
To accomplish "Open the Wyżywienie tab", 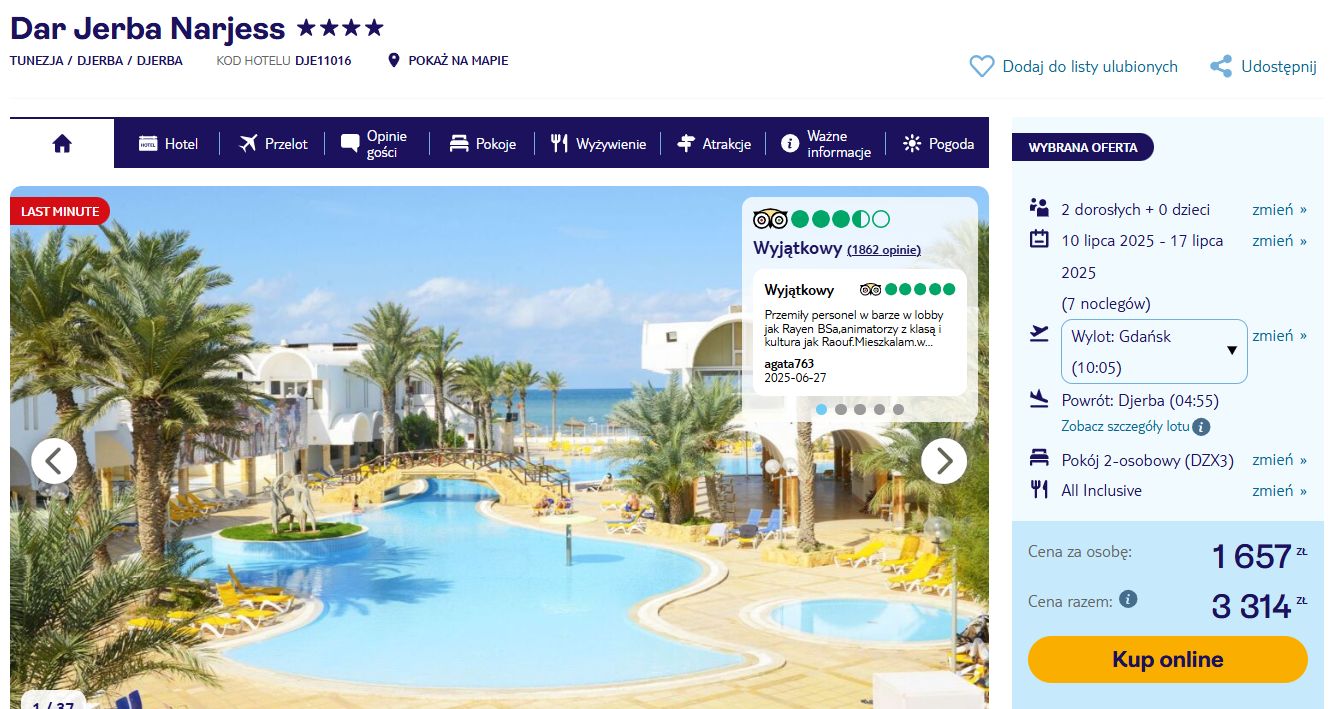I will coord(598,144).
